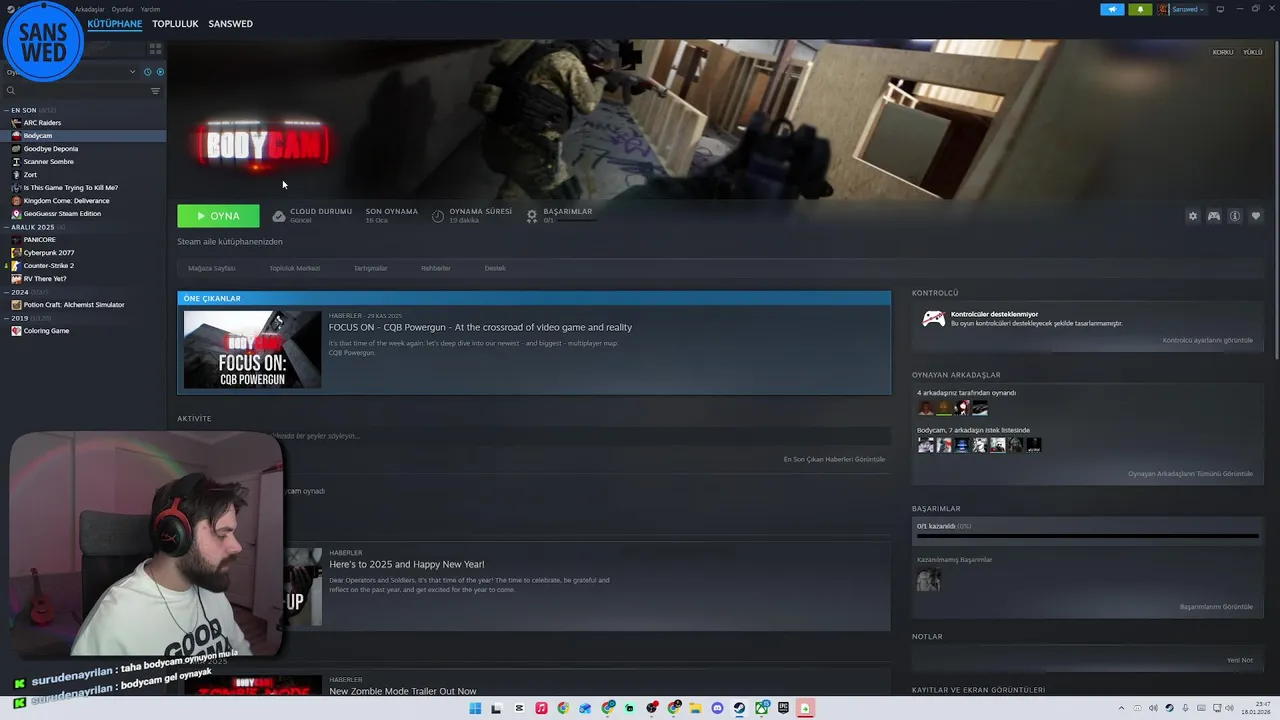Collapse the 2019 category
This screenshot has height=720, width=1280.
6,318
